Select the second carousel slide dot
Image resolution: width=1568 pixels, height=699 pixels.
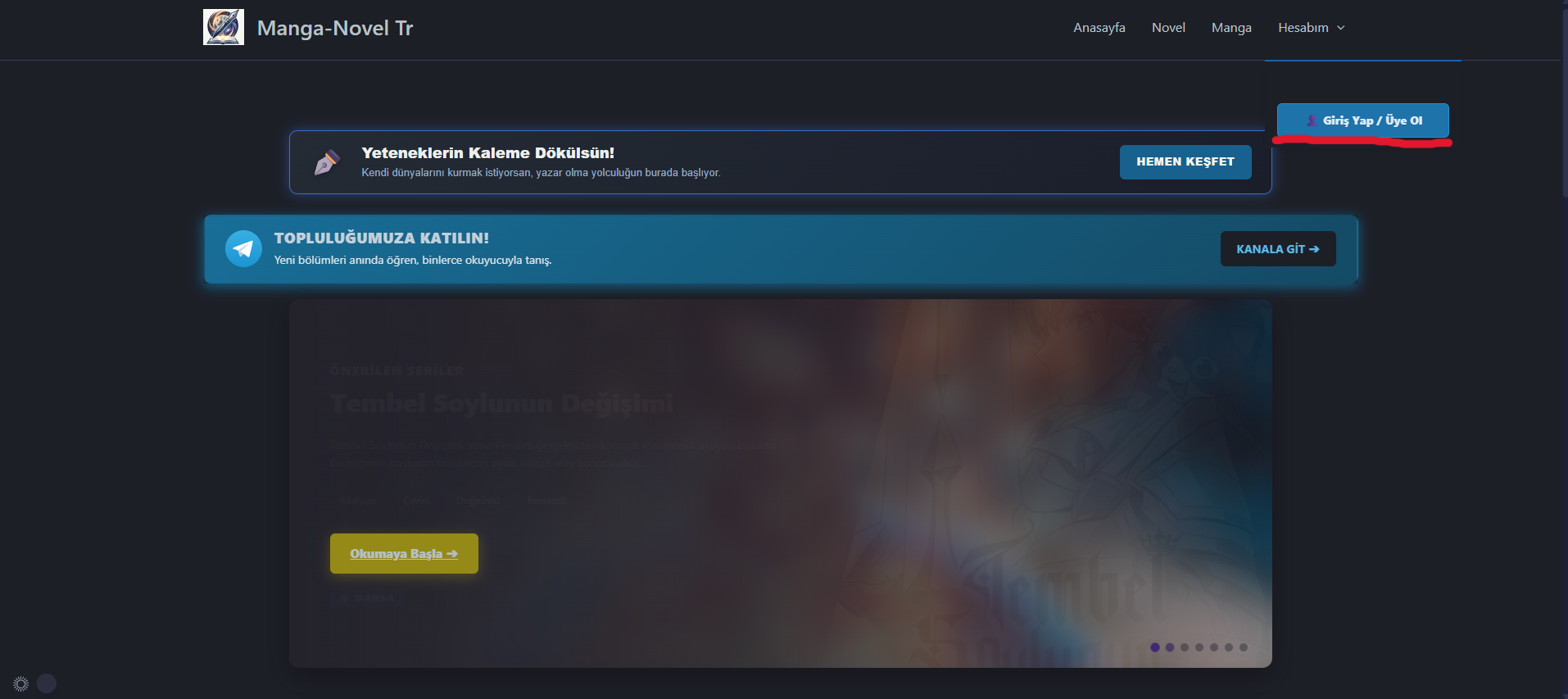pos(1170,647)
